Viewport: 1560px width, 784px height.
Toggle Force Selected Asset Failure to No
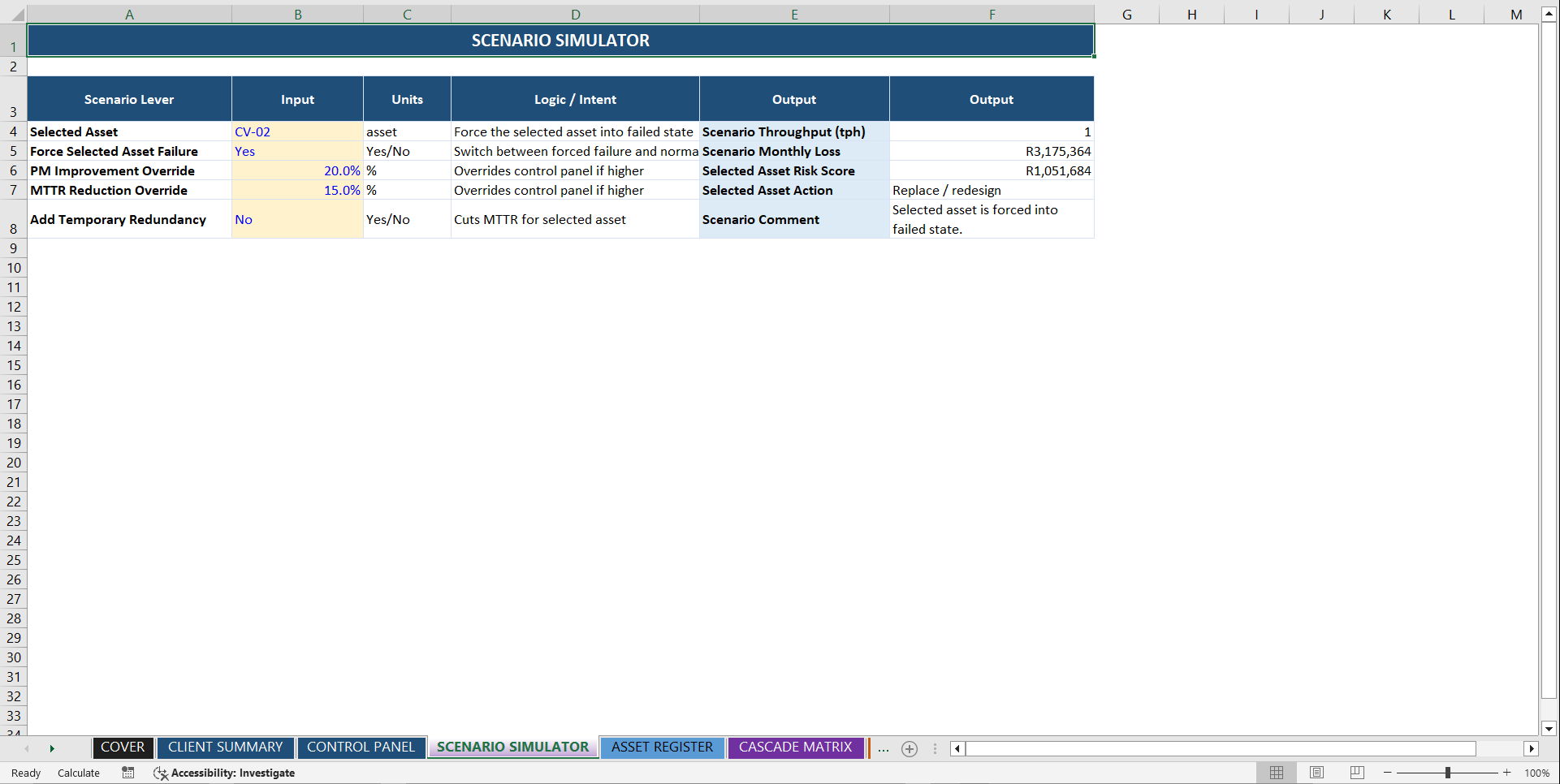pyautogui.click(x=297, y=151)
